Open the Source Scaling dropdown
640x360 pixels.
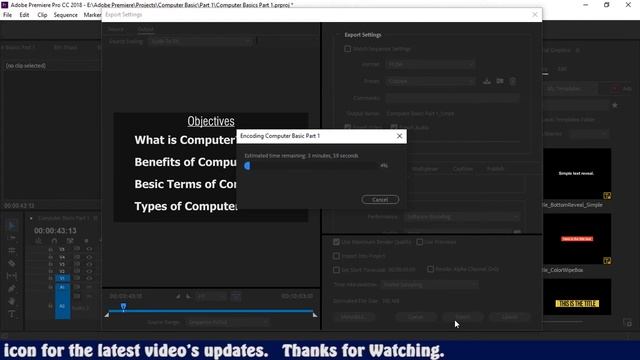[200, 41]
